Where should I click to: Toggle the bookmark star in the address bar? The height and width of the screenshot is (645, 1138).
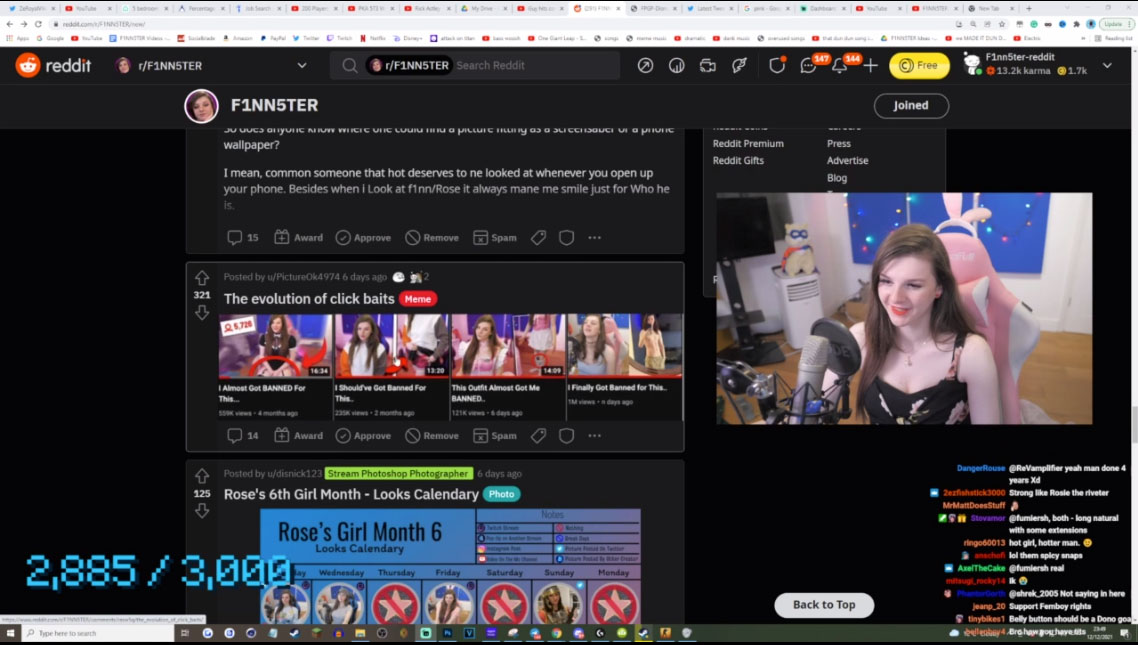[x=1002, y=24]
